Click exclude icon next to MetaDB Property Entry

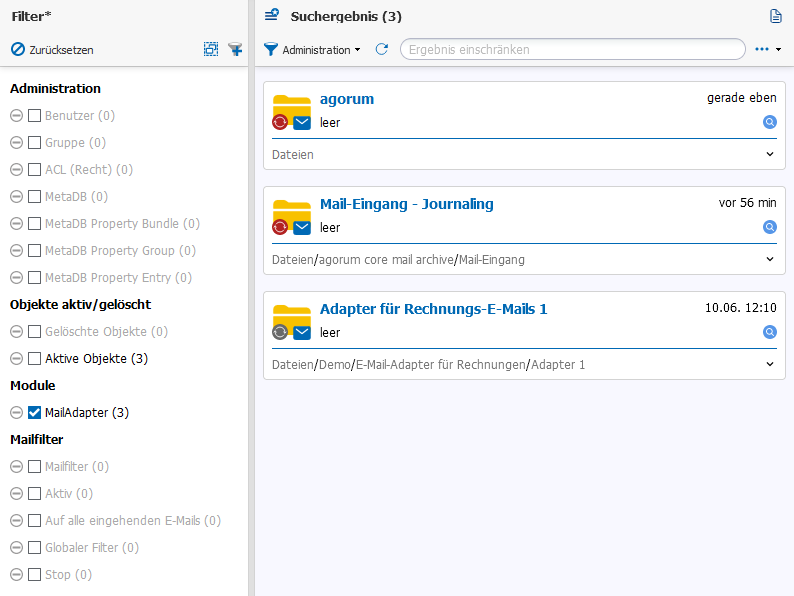(17, 277)
